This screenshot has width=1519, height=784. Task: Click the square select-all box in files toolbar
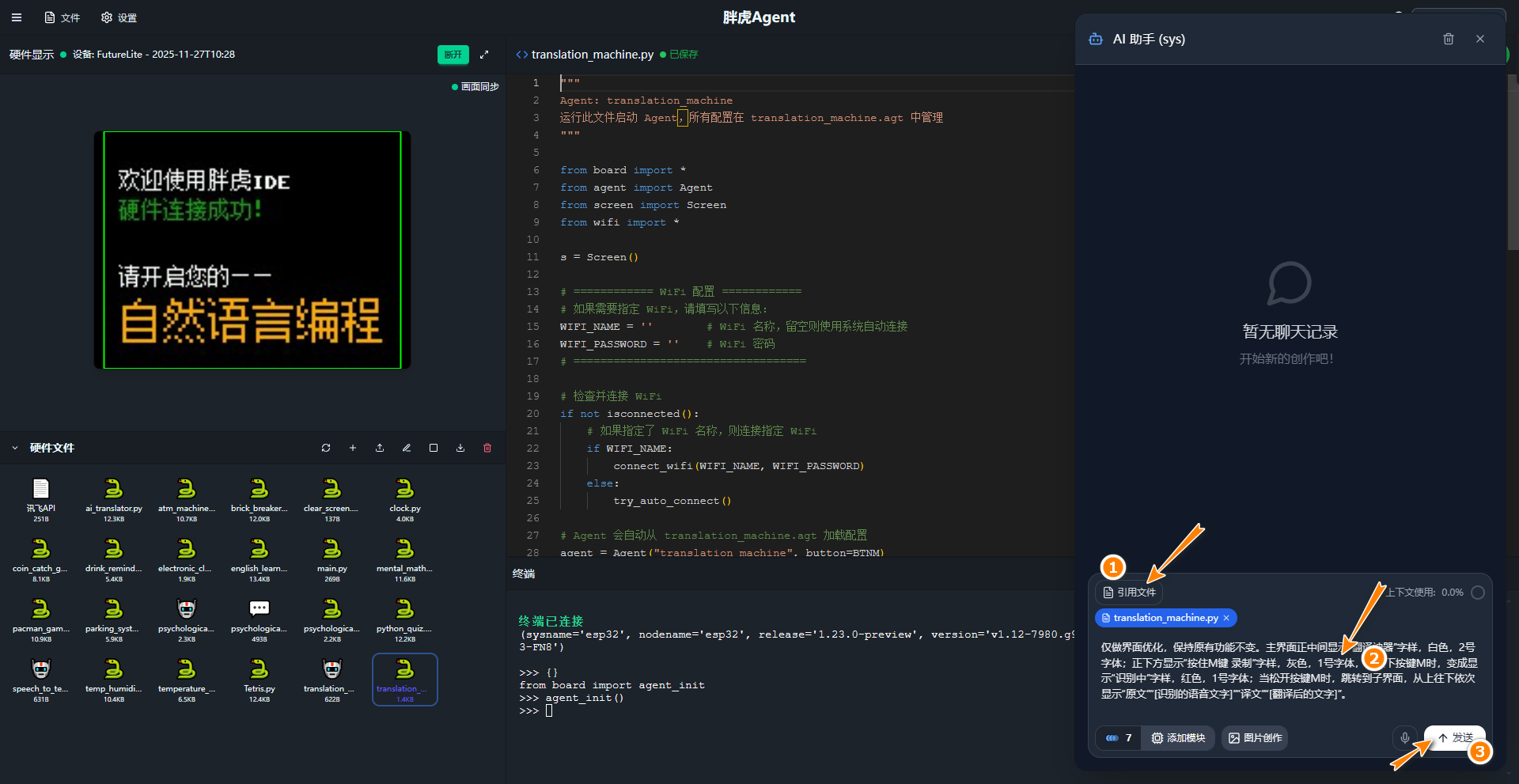(x=434, y=448)
